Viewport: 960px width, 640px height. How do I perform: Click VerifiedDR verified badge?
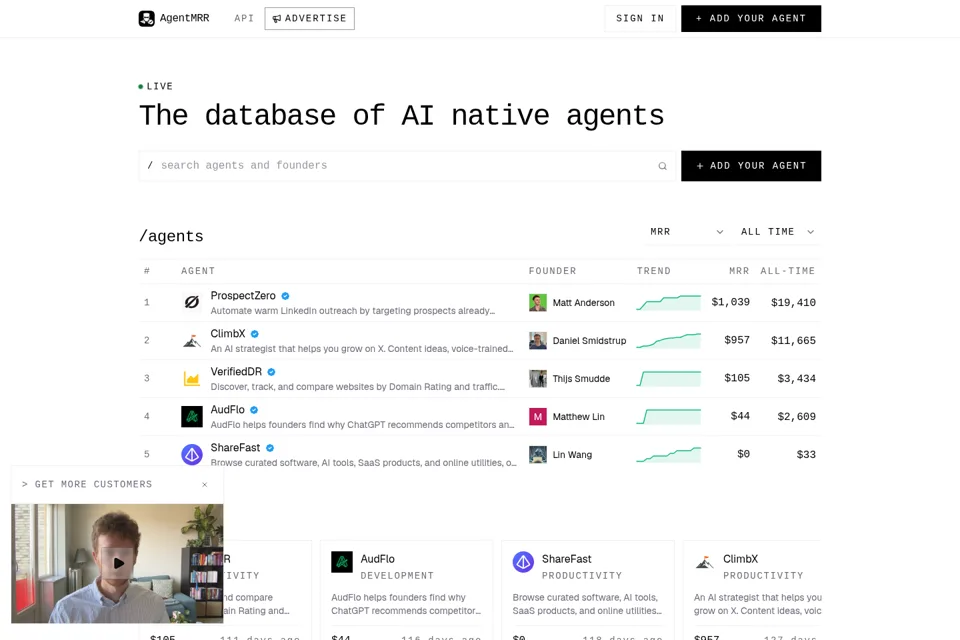click(x=271, y=372)
